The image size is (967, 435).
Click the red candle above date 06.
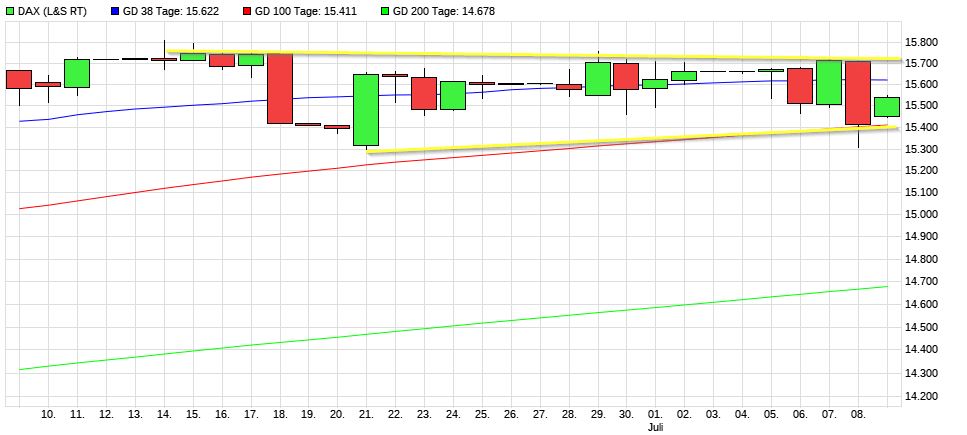[800, 86]
